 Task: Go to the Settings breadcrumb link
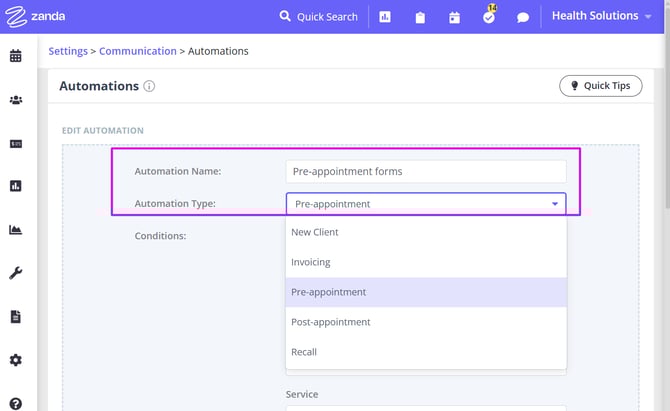[68, 51]
